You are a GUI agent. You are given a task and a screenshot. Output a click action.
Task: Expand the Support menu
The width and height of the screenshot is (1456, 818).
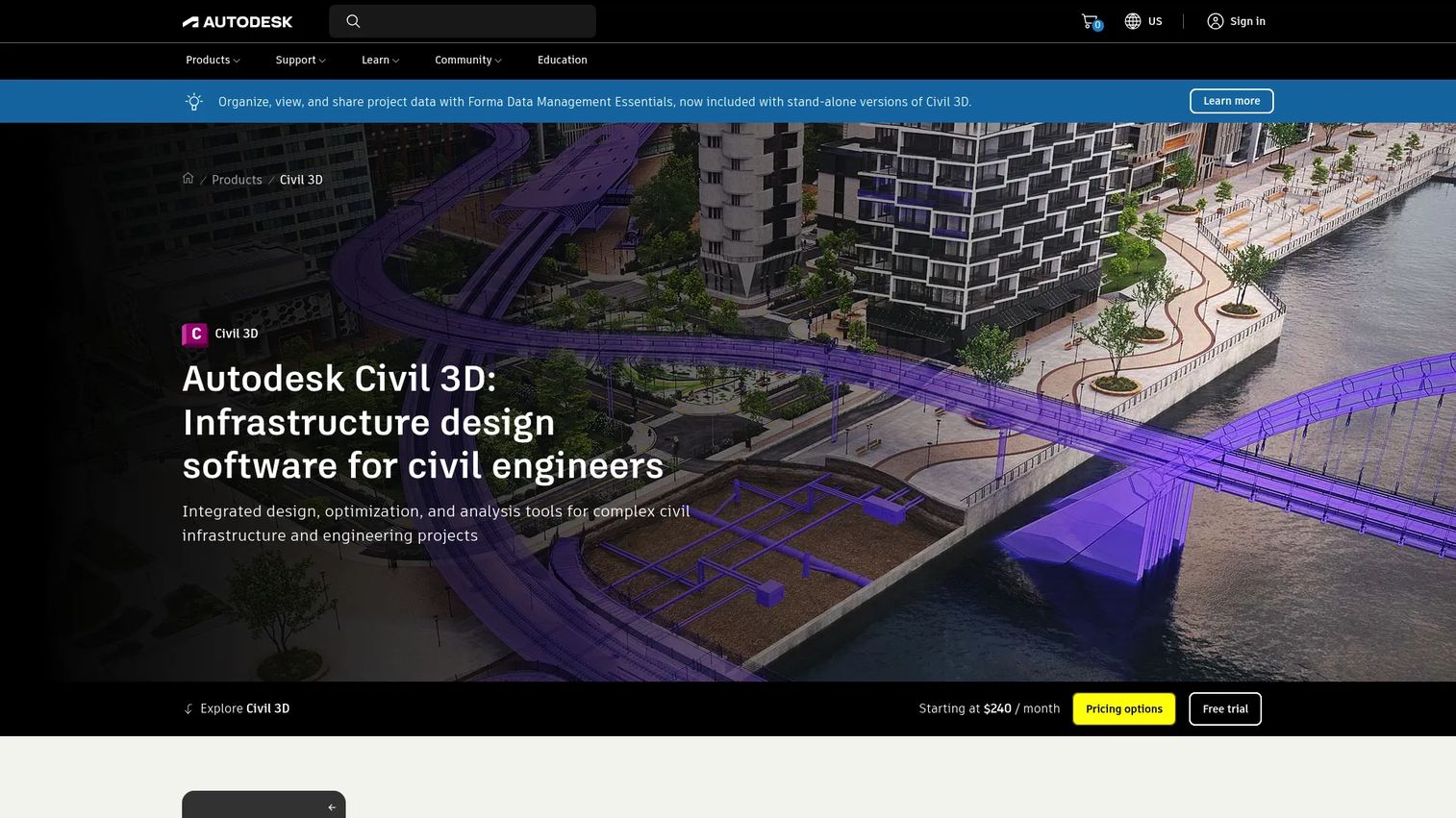[300, 60]
